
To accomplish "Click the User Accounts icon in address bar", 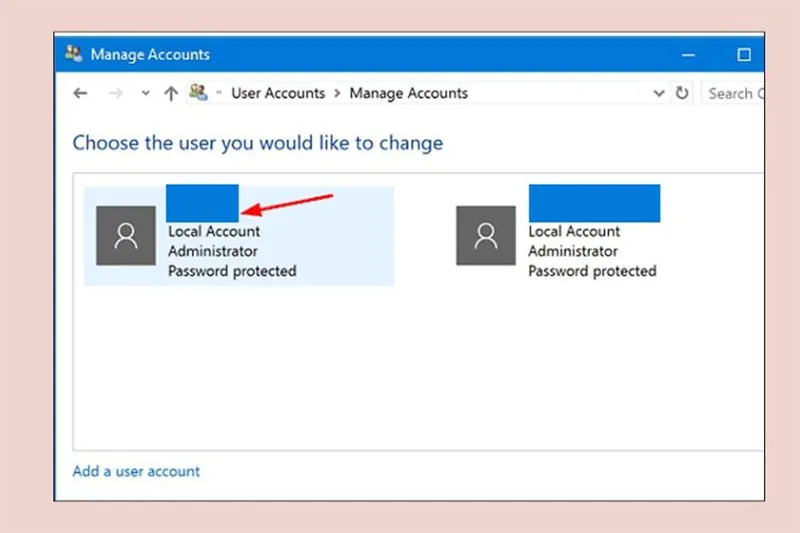I will coord(198,93).
